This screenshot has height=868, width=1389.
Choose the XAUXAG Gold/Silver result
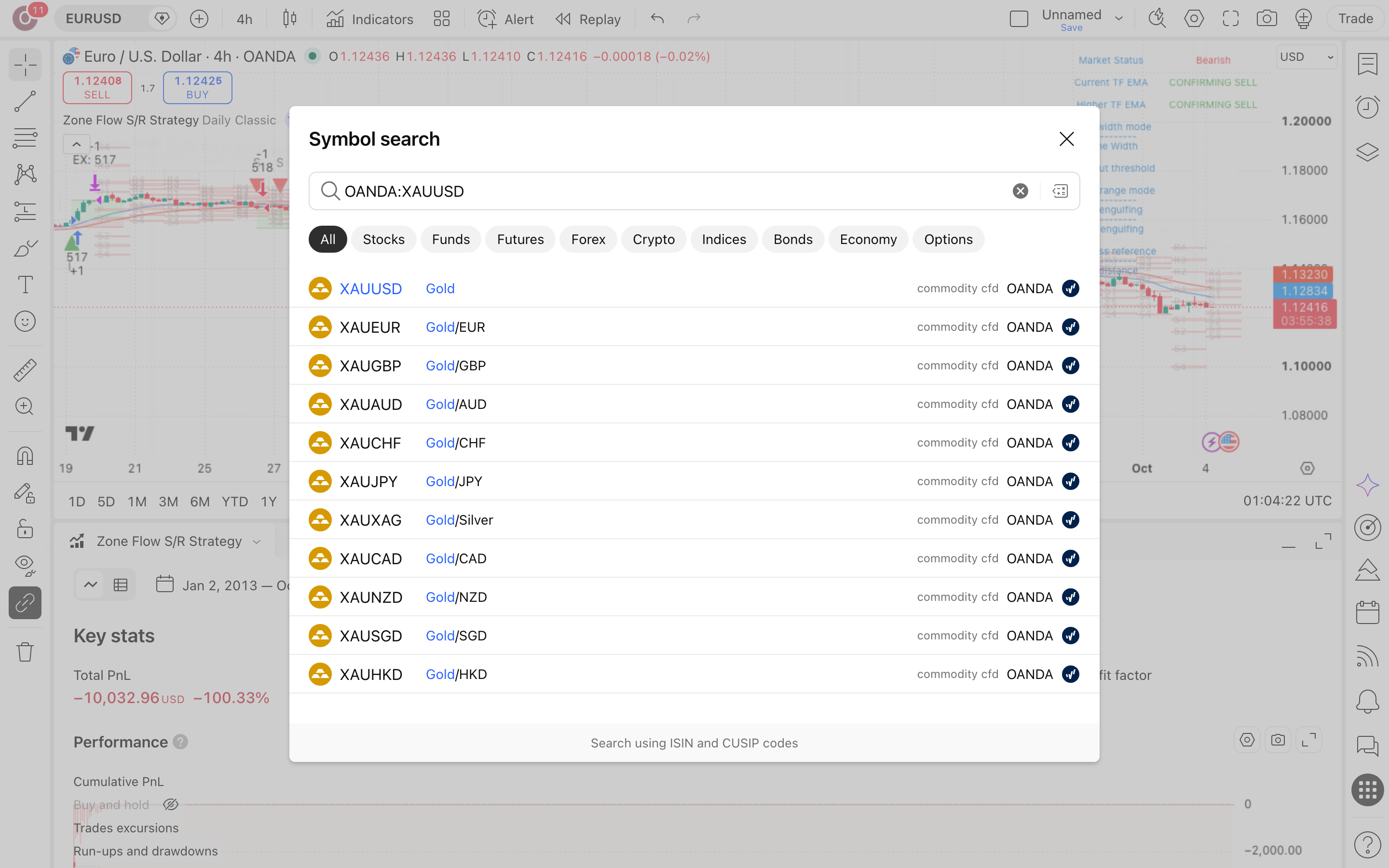(694, 520)
